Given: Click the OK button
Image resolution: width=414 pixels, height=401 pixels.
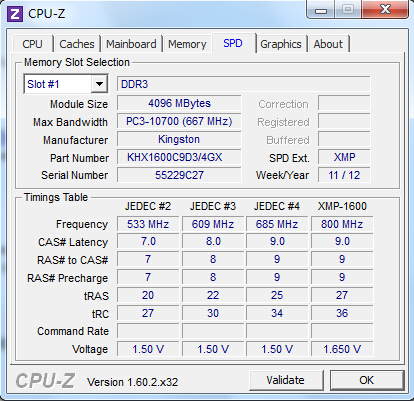Looking at the screenshot, I should [366, 380].
